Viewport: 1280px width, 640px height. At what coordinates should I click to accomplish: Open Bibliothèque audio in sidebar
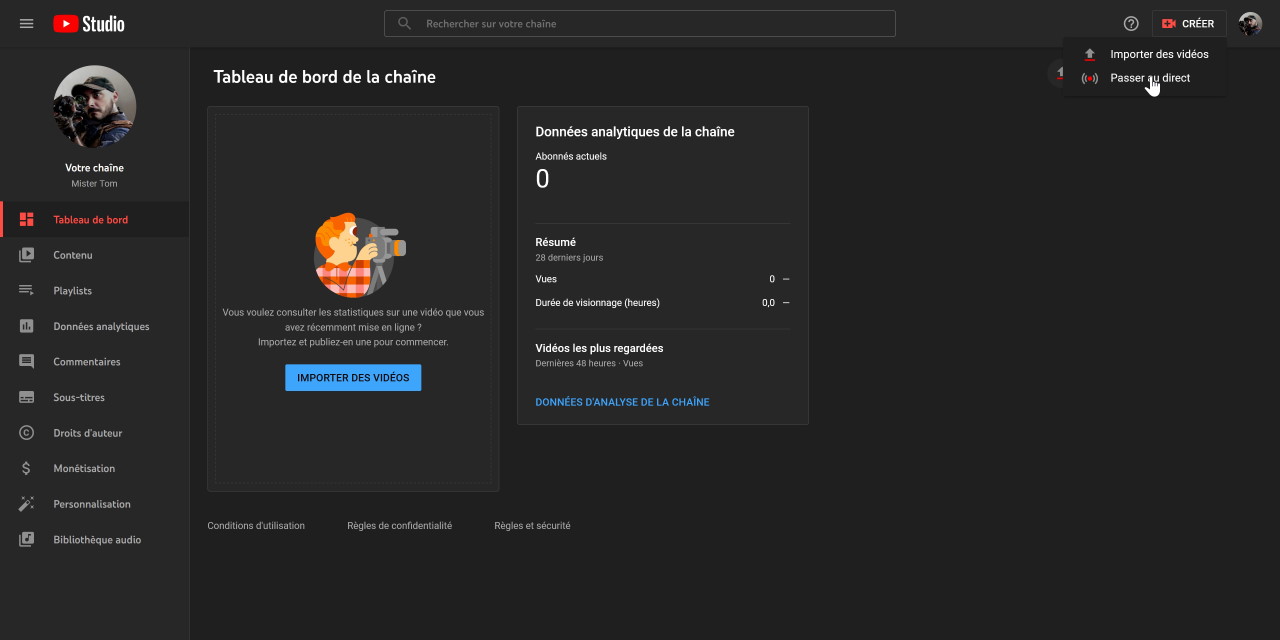[96, 540]
